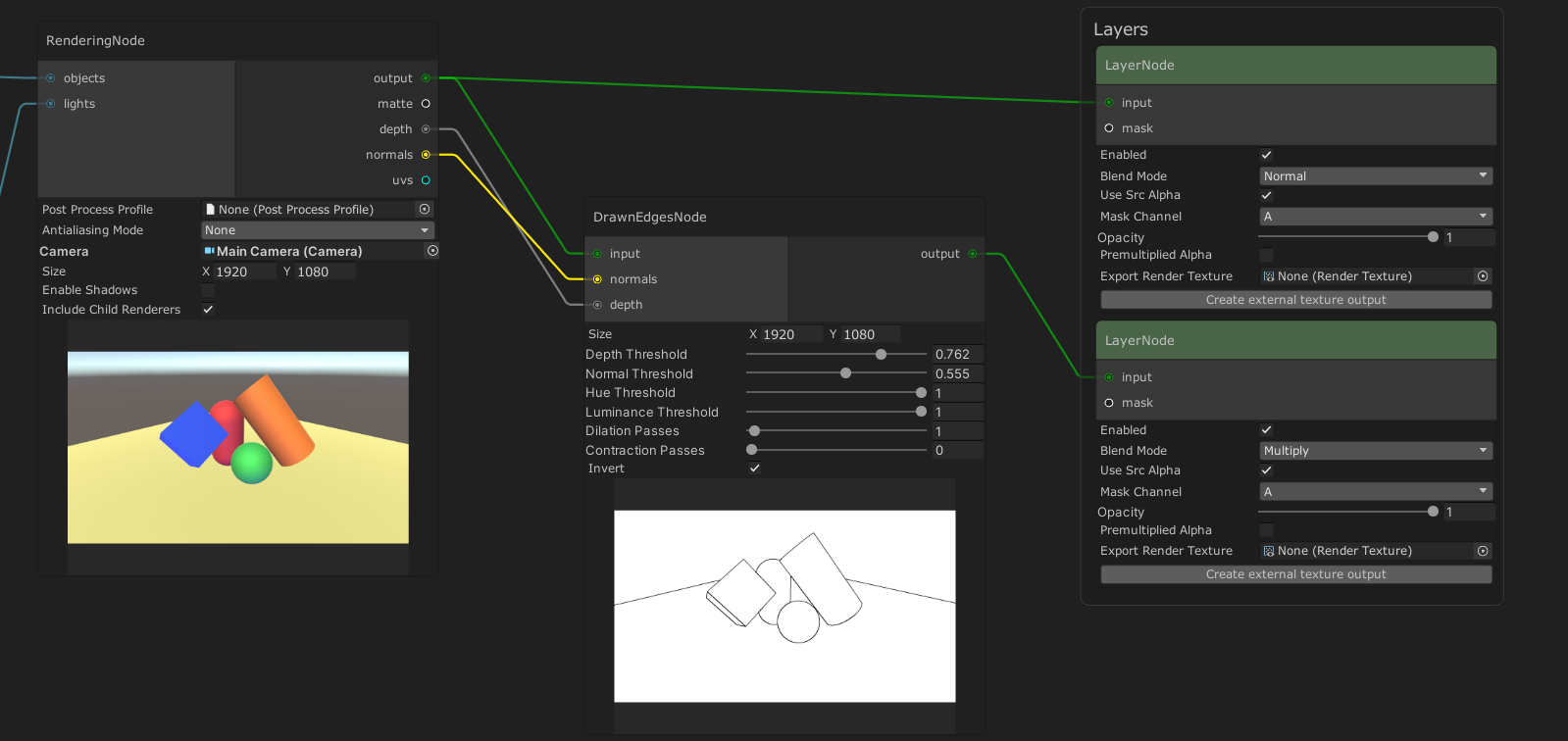Click the DrawnEdgesNode output port
The height and width of the screenshot is (741, 1568).
click(x=973, y=254)
